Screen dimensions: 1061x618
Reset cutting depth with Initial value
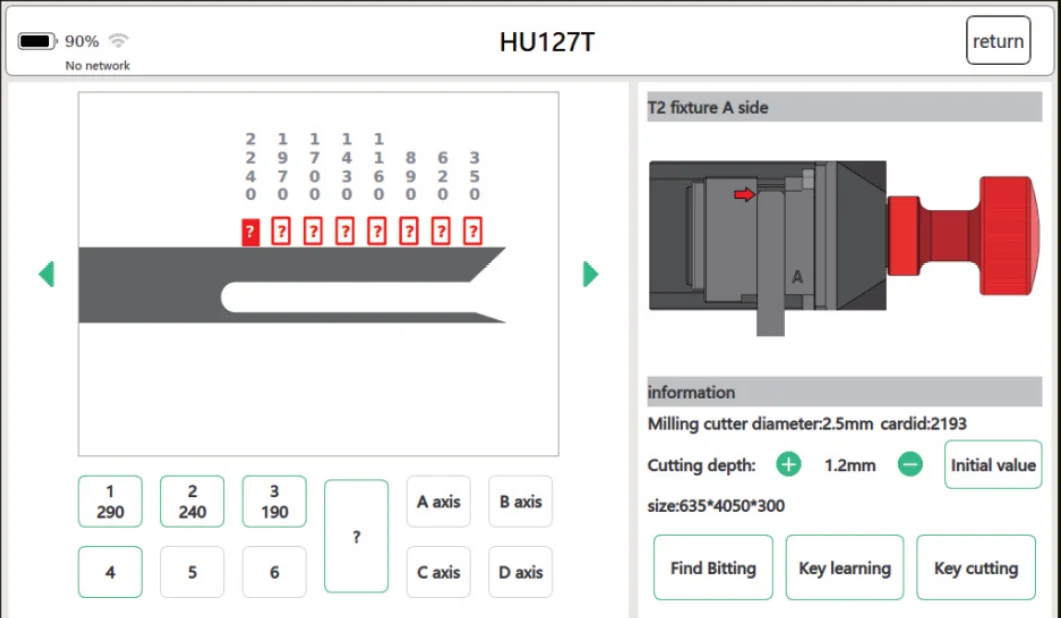[x=993, y=465]
